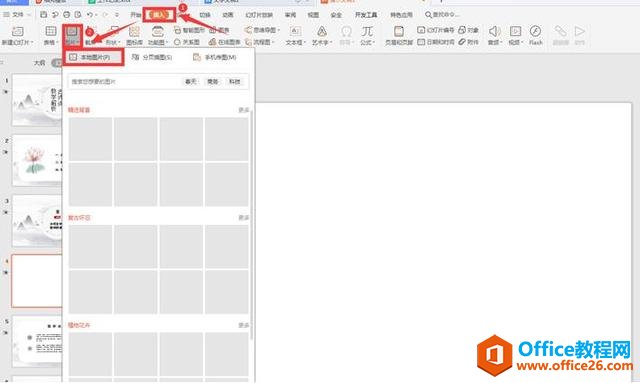Choose 分页插图 paged illustration option
640x383 pixels.
point(152,57)
